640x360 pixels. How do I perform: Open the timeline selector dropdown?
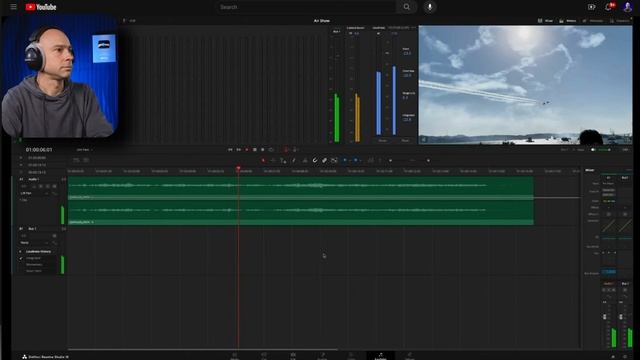(84, 150)
